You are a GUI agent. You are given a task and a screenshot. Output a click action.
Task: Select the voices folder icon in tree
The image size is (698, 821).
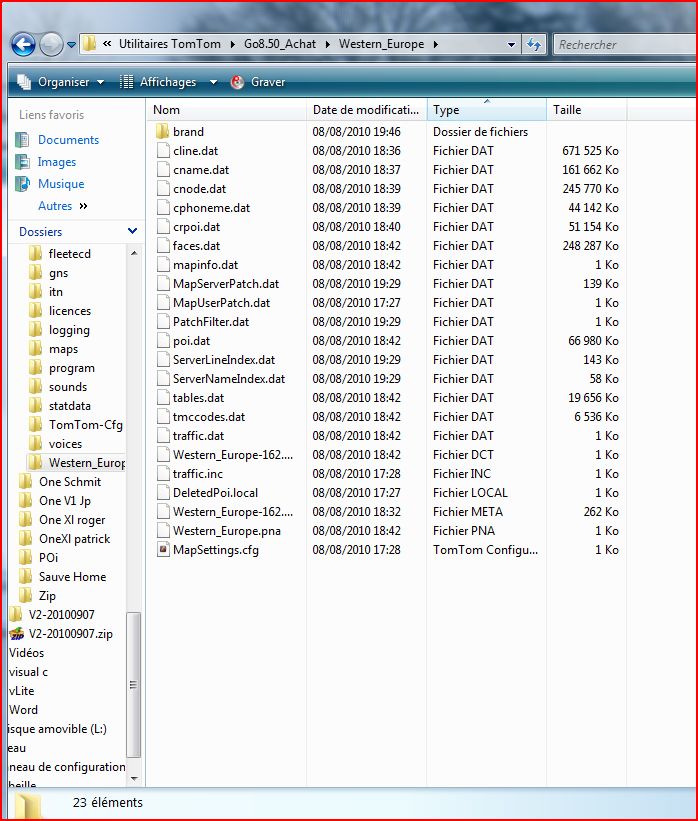click(35, 443)
